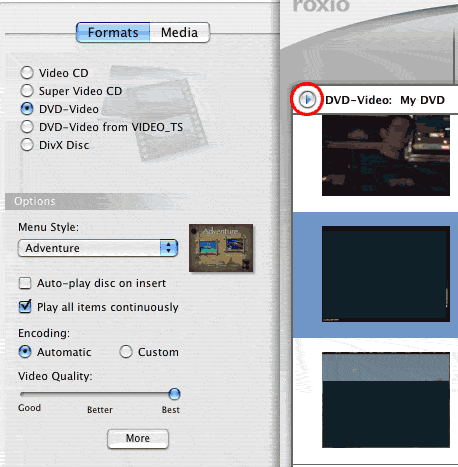Switch to the Formats tab
The height and width of the screenshot is (467, 458).
click(x=113, y=33)
